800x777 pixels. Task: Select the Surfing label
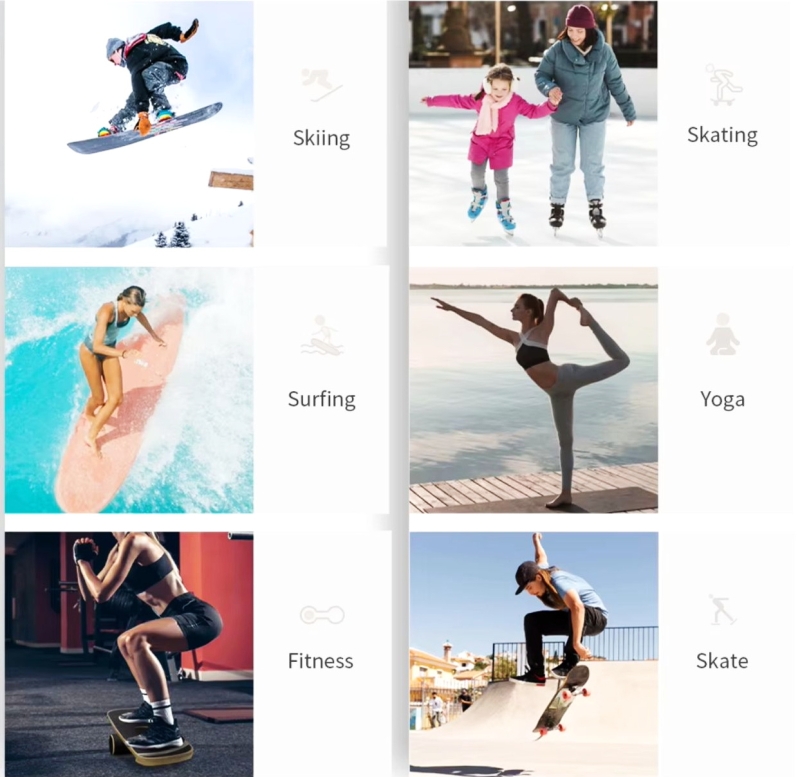tap(321, 399)
